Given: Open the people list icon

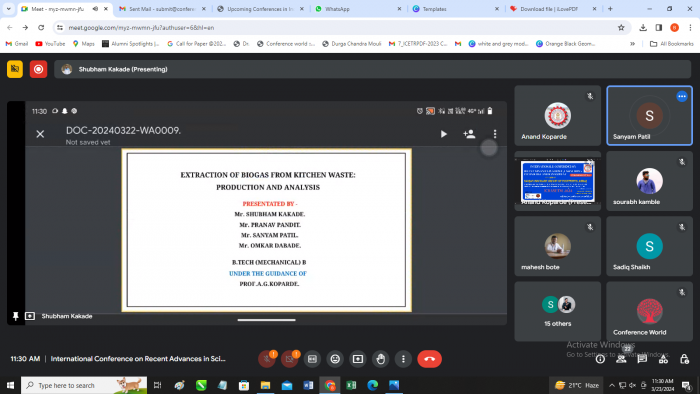Looking at the screenshot, I should [621, 359].
